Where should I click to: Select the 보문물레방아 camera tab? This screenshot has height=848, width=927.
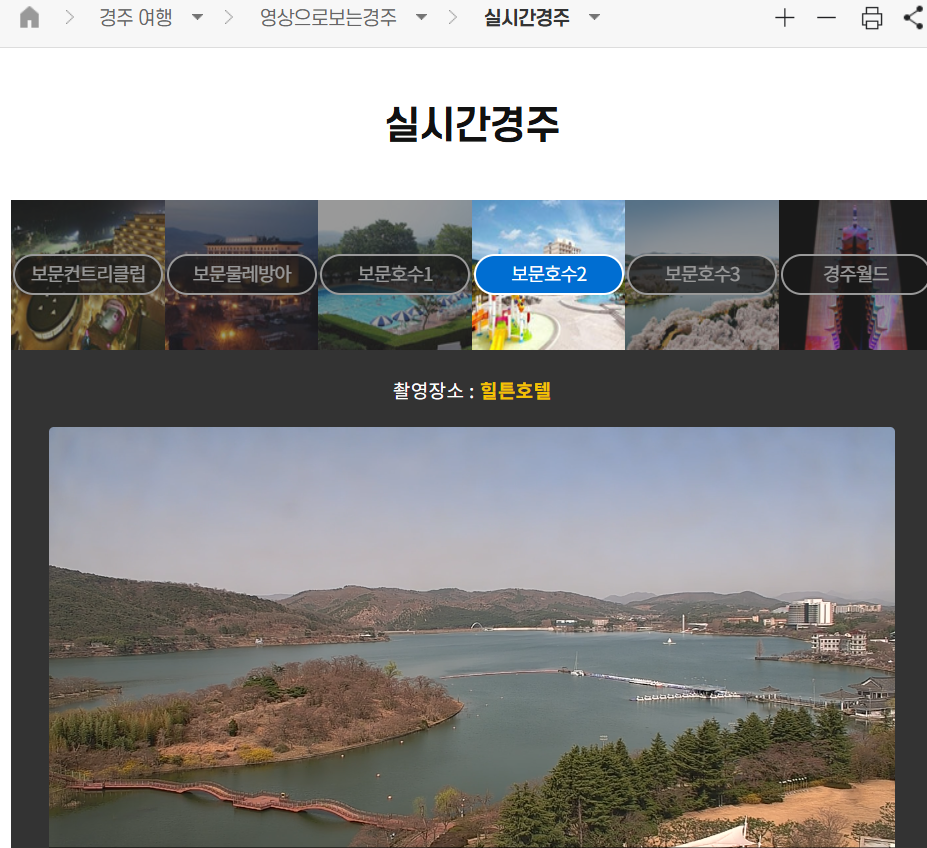[x=242, y=274]
